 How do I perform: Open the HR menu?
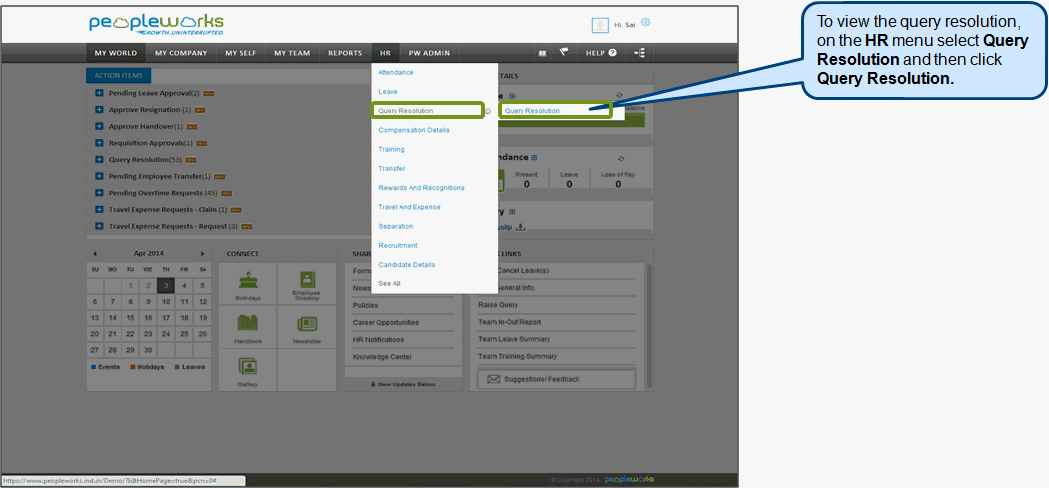[x=385, y=53]
